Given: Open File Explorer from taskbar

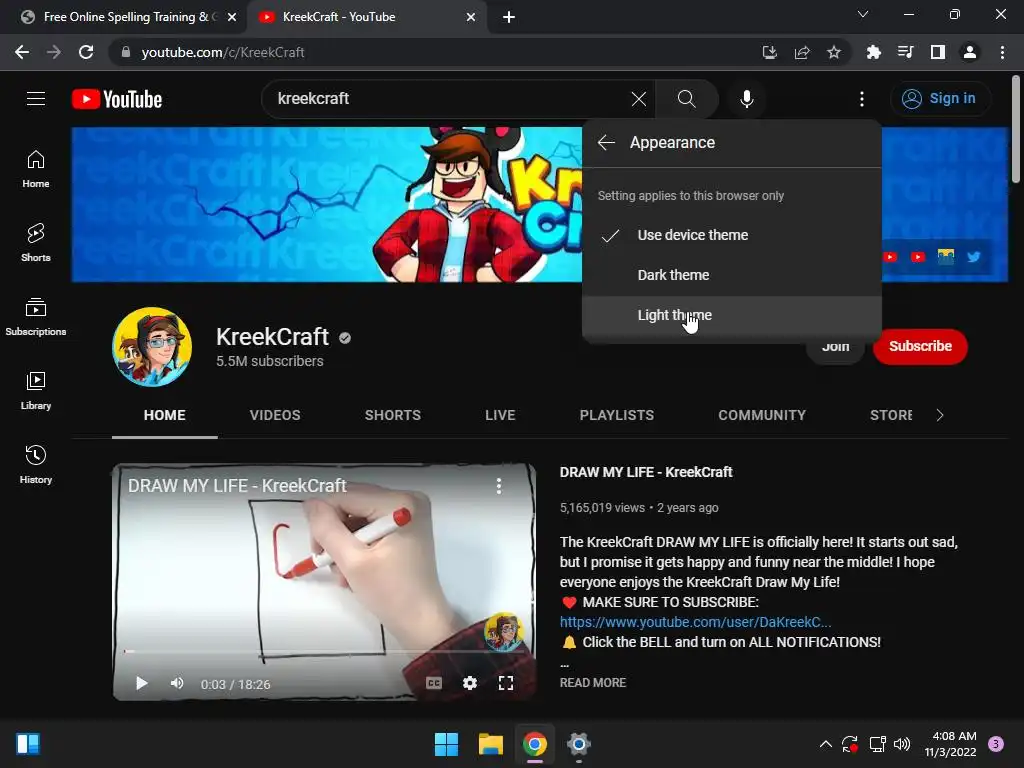Looking at the screenshot, I should coord(490,744).
